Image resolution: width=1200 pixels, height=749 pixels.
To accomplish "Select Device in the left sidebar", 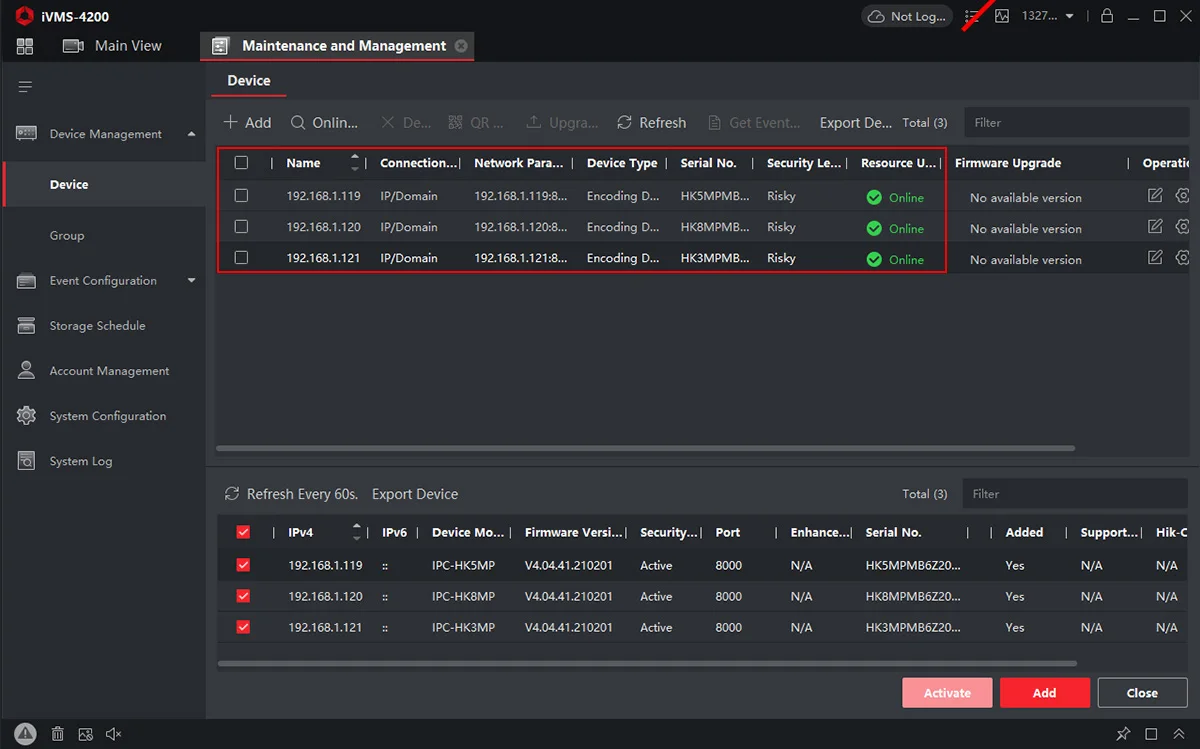I will tap(103, 185).
